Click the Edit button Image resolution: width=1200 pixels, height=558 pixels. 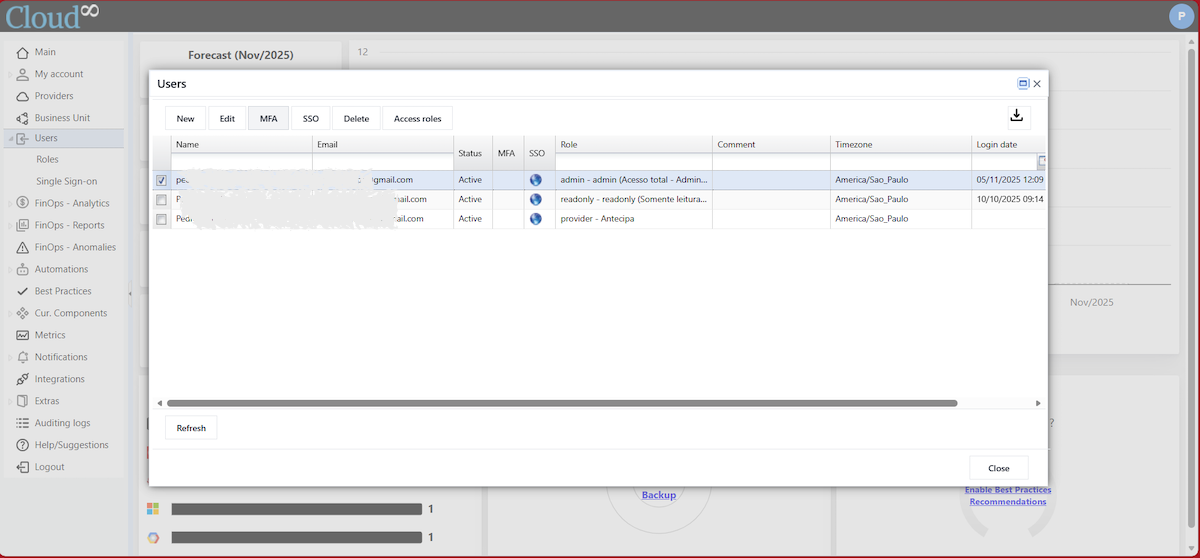[227, 118]
